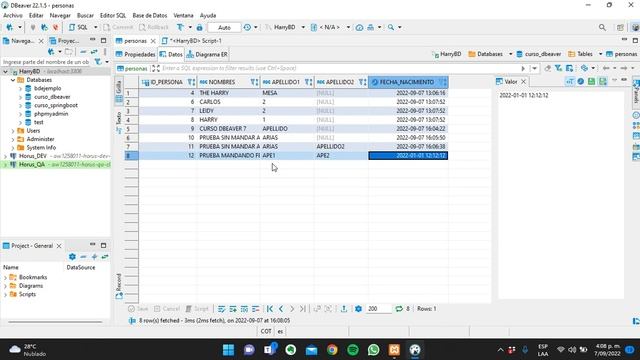Open the Ayuda menu

[208, 15]
